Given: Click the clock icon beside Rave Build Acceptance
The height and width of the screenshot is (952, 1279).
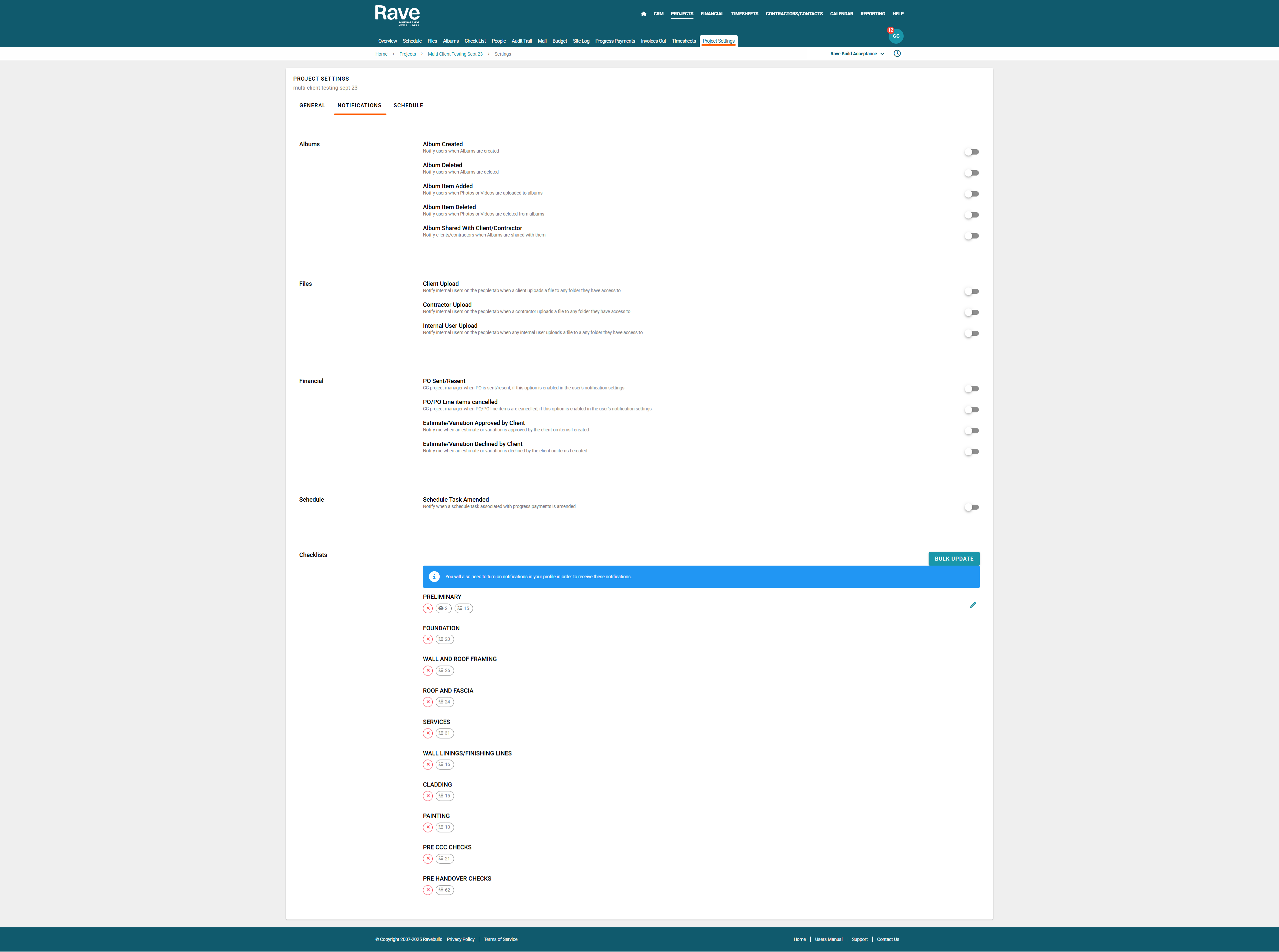Looking at the screenshot, I should tap(897, 54).
